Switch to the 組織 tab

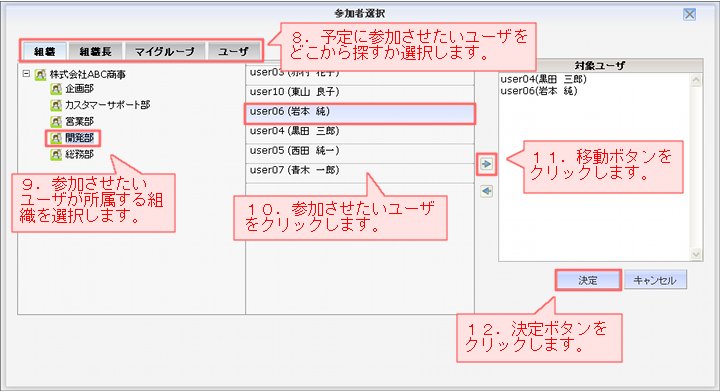pyautogui.click(x=45, y=51)
